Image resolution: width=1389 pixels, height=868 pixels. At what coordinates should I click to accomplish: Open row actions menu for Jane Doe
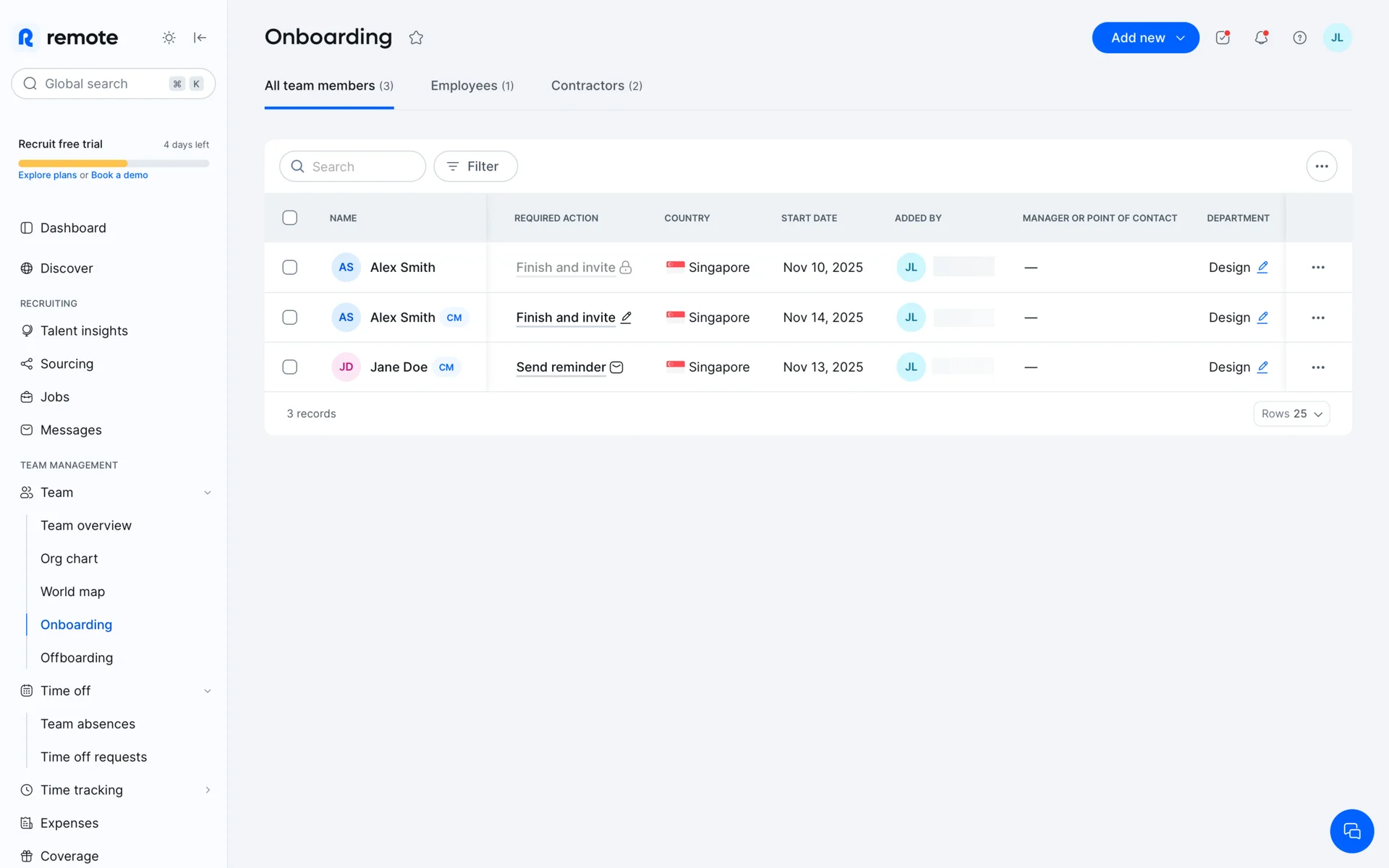click(x=1317, y=367)
